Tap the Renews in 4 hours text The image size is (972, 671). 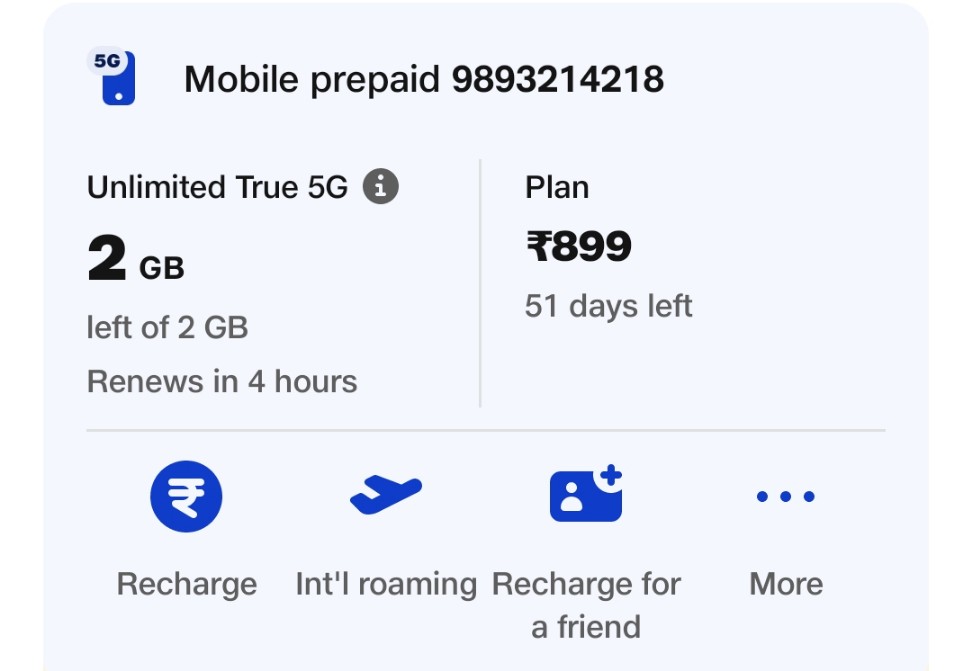pyautogui.click(x=222, y=381)
